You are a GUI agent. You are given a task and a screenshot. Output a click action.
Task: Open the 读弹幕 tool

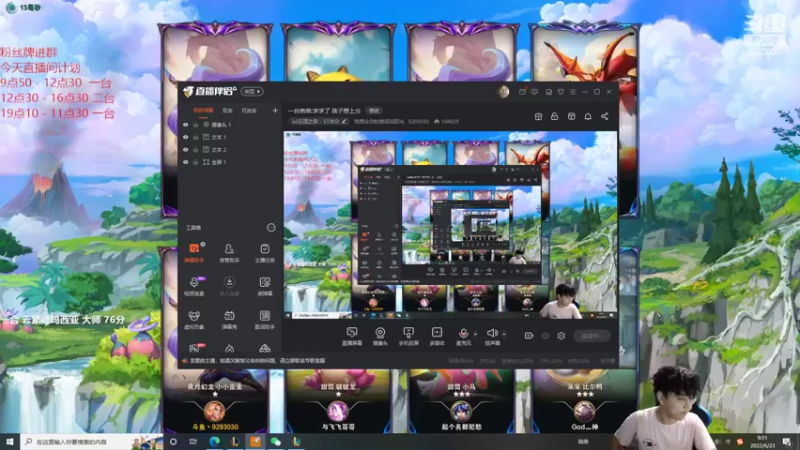(x=264, y=286)
